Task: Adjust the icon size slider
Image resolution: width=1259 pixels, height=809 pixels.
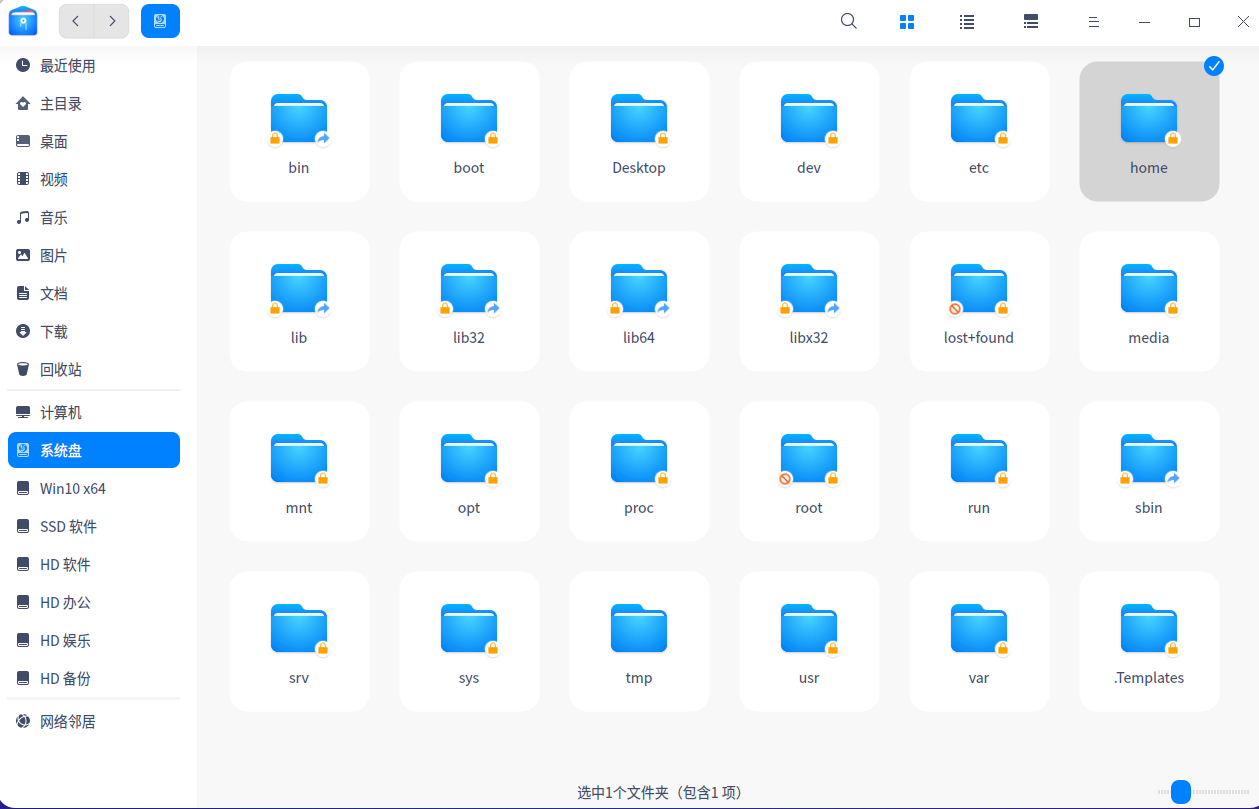Action: tap(1181, 792)
